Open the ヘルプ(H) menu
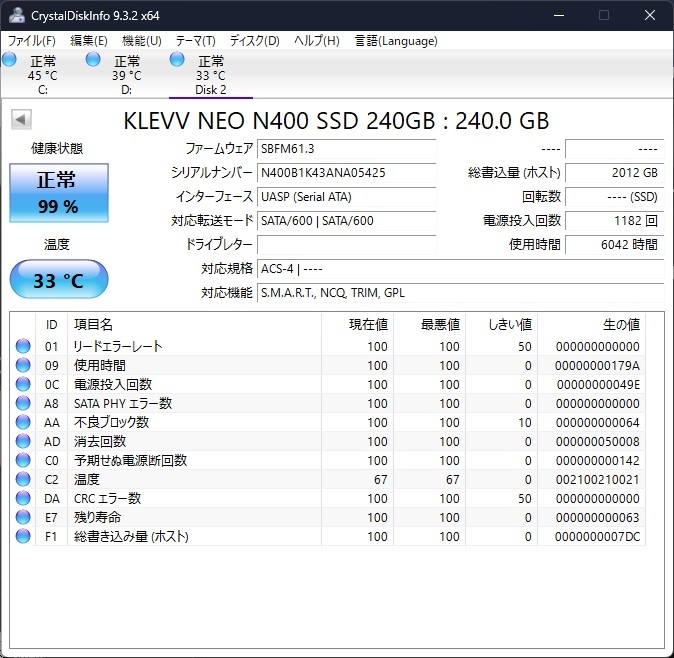The width and height of the screenshot is (674, 658). (317, 41)
